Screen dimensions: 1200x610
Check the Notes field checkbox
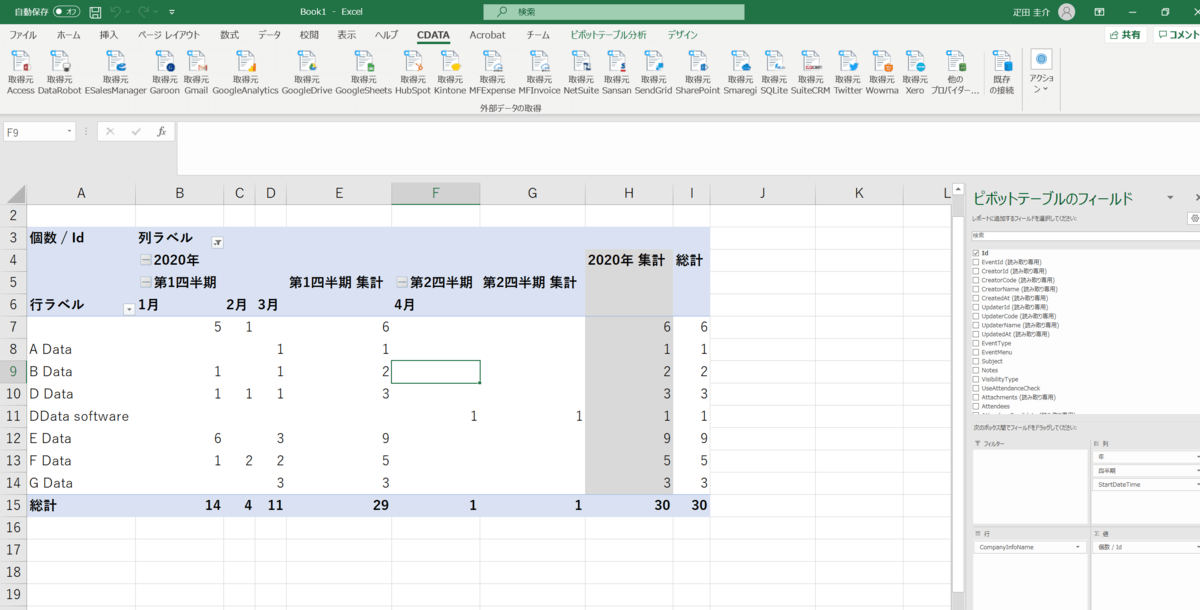pyautogui.click(x=976, y=370)
